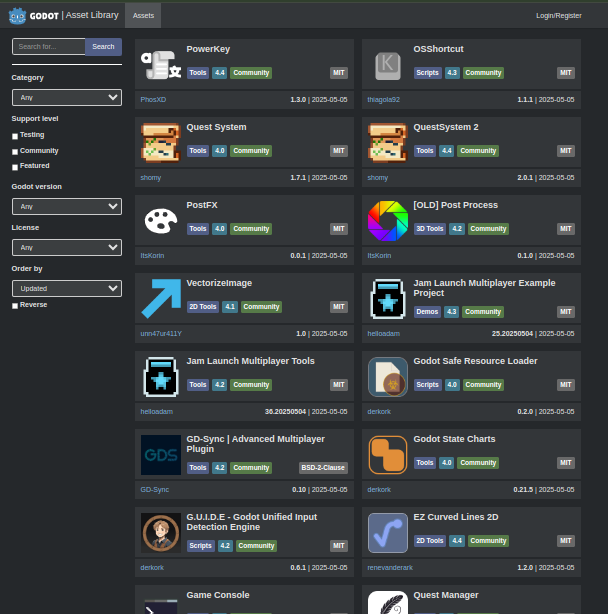
Task: Open Godot Safe Resource Loader icon
Action: point(388,376)
